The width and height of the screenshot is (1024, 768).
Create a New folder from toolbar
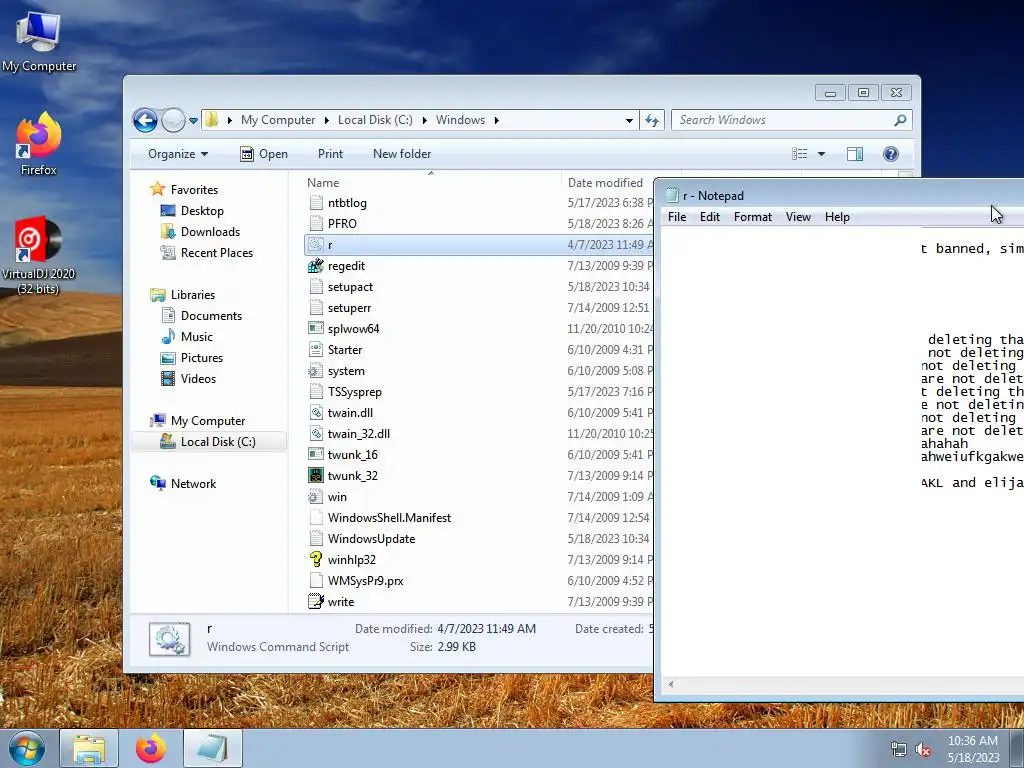pyautogui.click(x=402, y=154)
